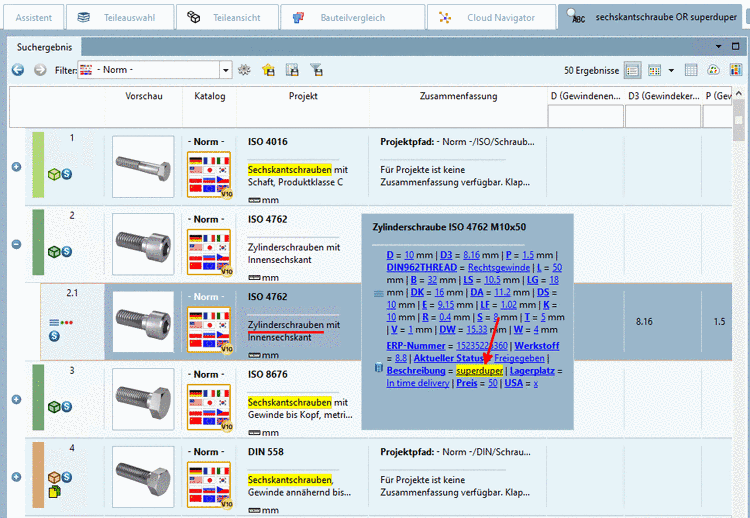Switch to detail list view

[x=632, y=70]
